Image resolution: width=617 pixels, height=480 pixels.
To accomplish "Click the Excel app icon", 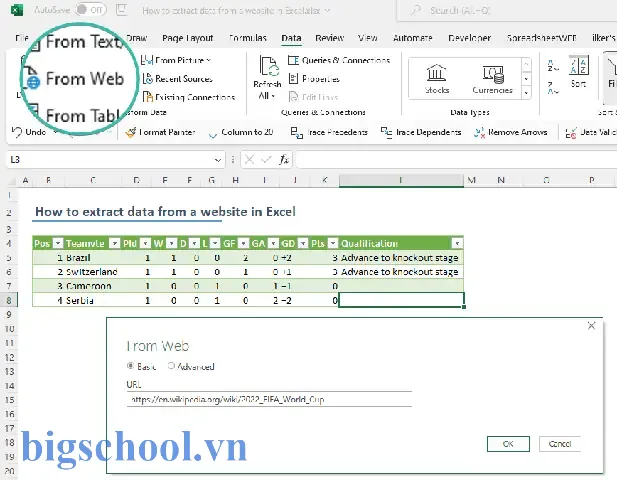I will pyautogui.click(x=17, y=10).
